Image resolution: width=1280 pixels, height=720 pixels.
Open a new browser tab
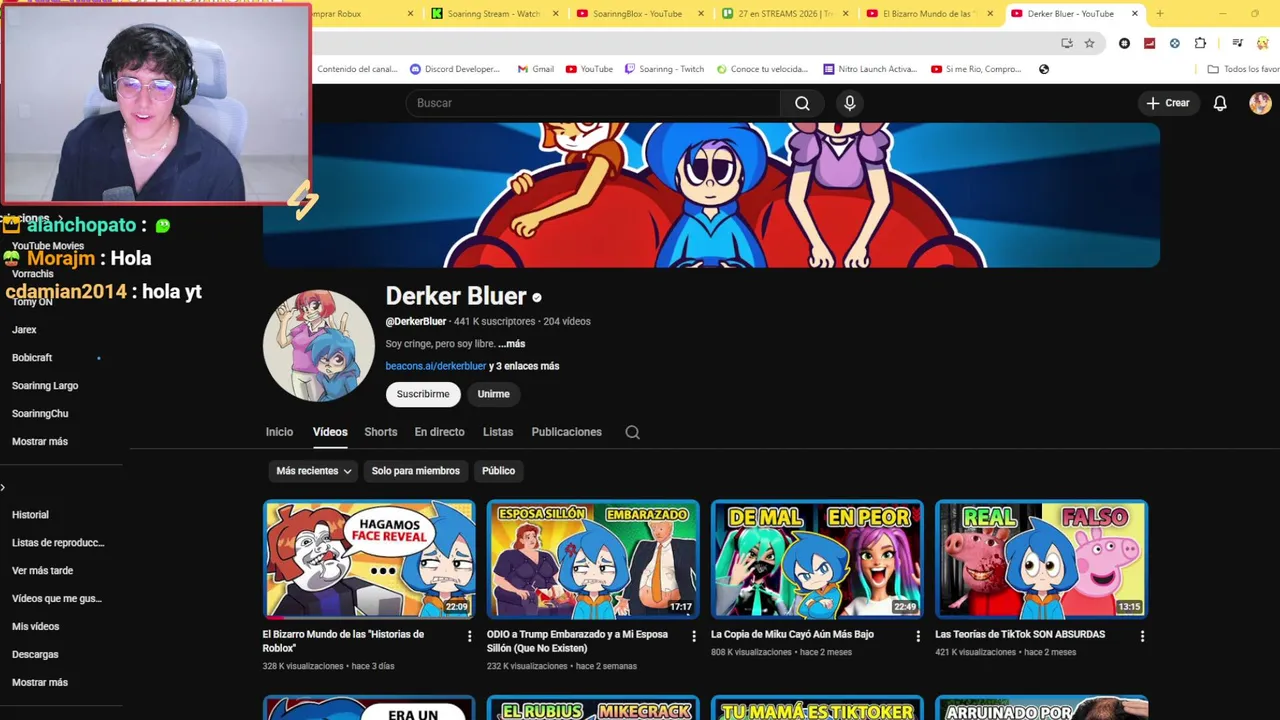click(x=1160, y=14)
